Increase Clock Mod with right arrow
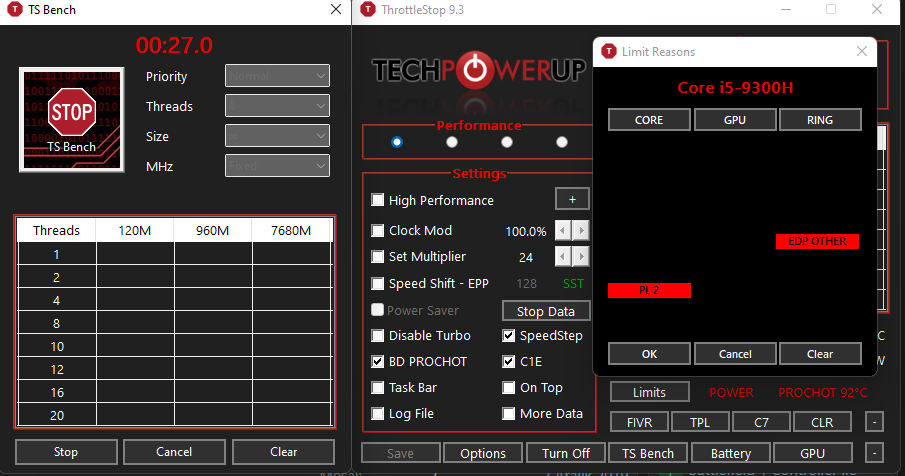 (x=581, y=231)
